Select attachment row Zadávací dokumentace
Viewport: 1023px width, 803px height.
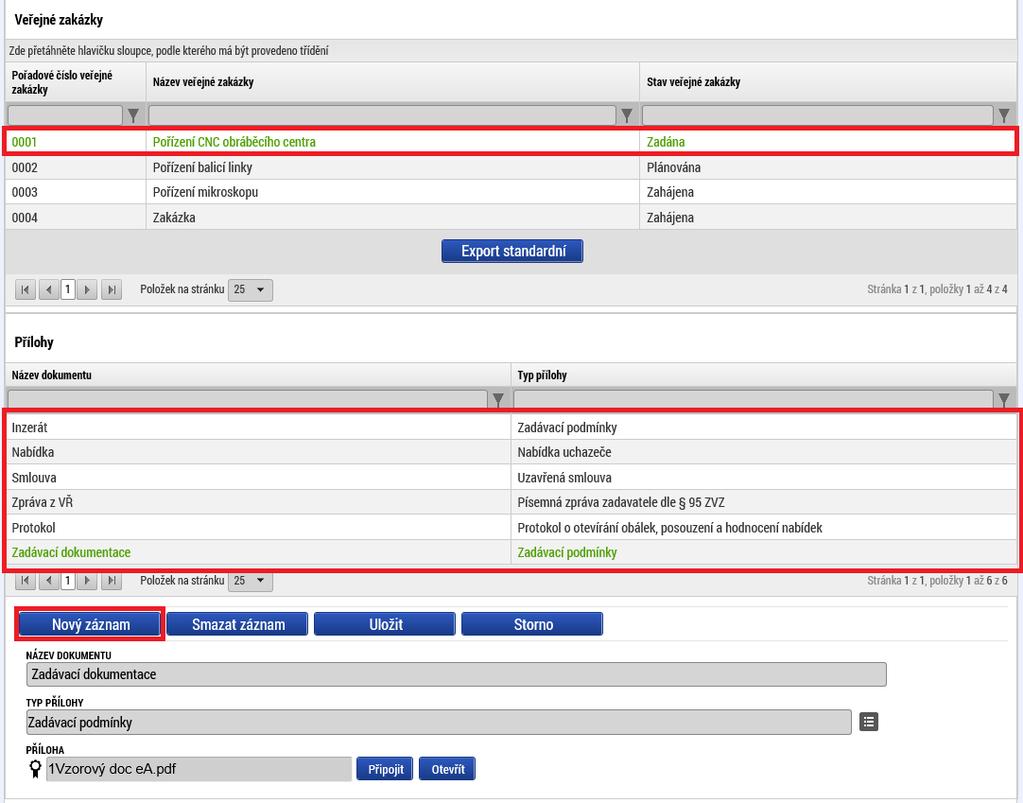coord(511,553)
